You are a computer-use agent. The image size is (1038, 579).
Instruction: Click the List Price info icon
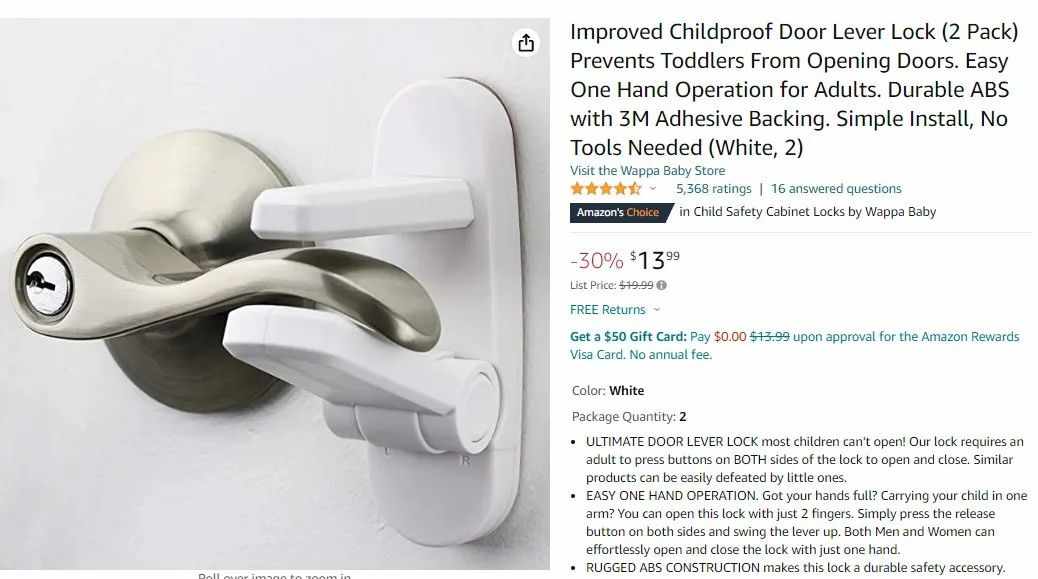(x=661, y=285)
